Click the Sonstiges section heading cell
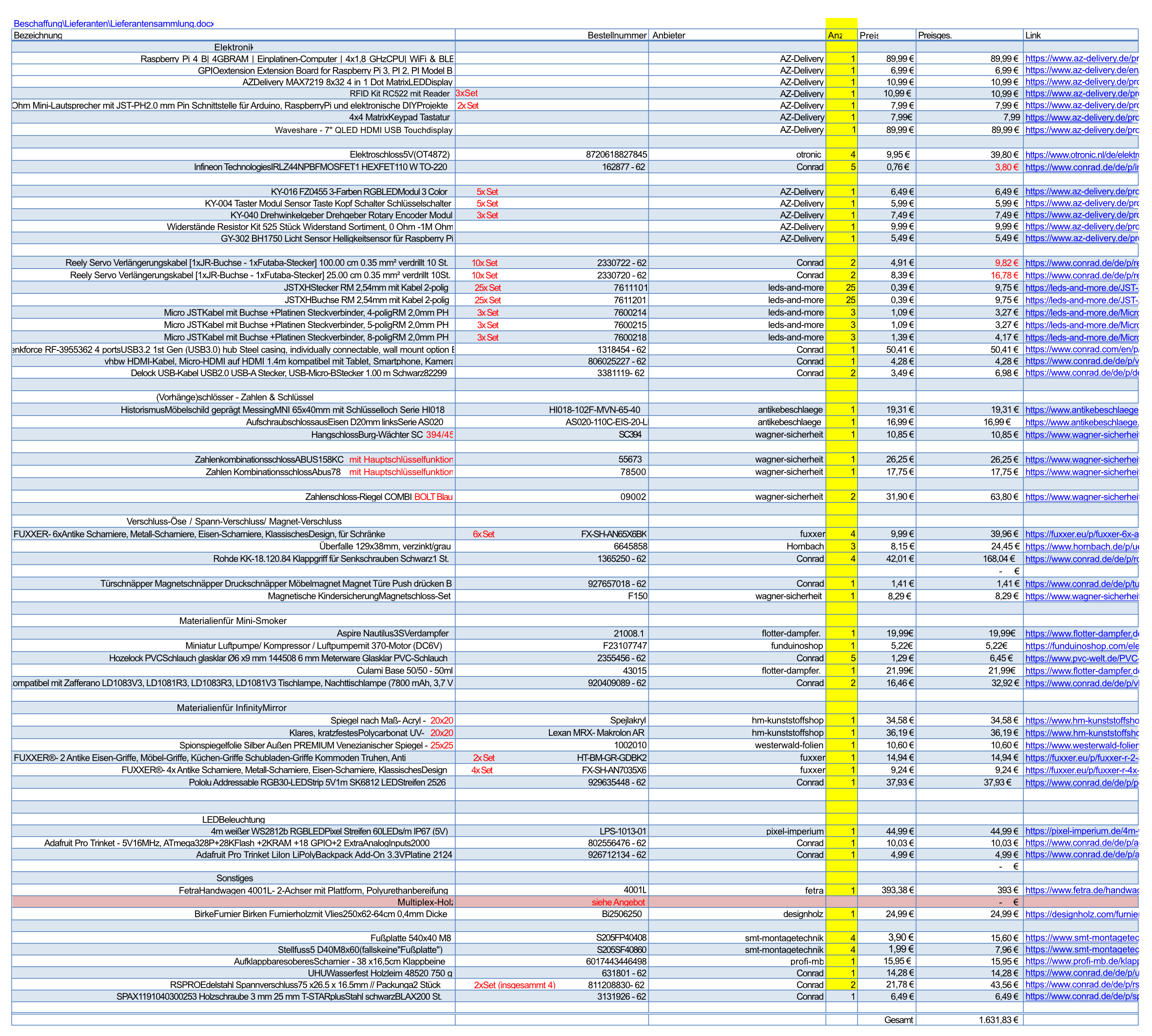 [x=234, y=878]
